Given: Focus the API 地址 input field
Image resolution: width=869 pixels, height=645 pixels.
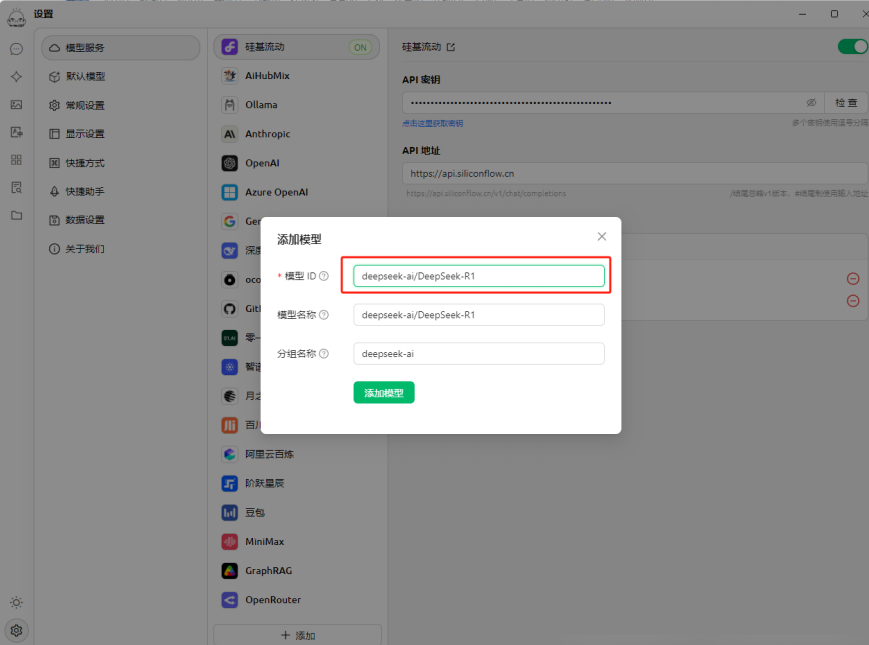Looking at the screenshot, I should 635,173.
